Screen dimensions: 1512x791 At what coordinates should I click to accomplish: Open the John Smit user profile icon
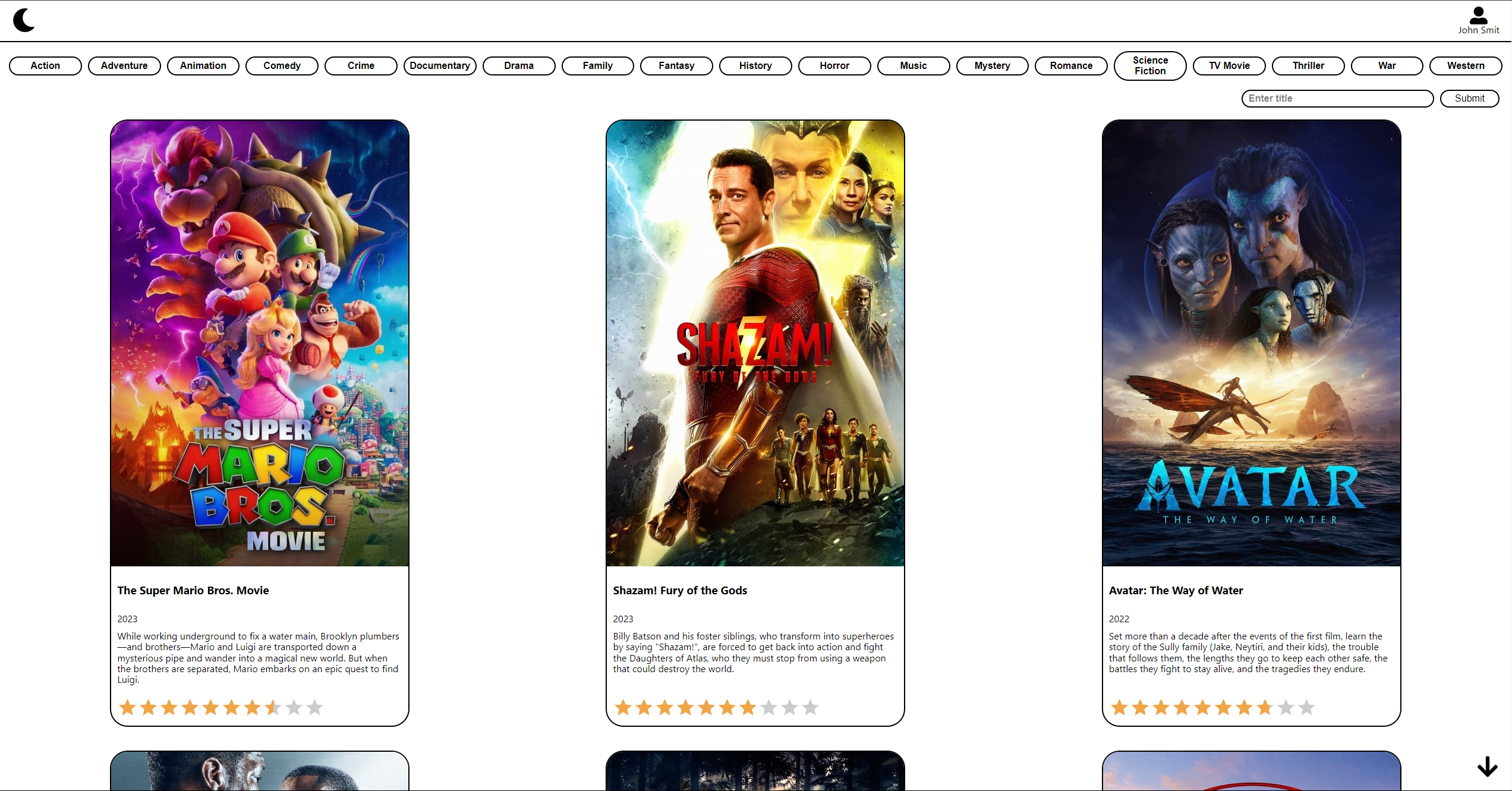(x=1478, y=15)
